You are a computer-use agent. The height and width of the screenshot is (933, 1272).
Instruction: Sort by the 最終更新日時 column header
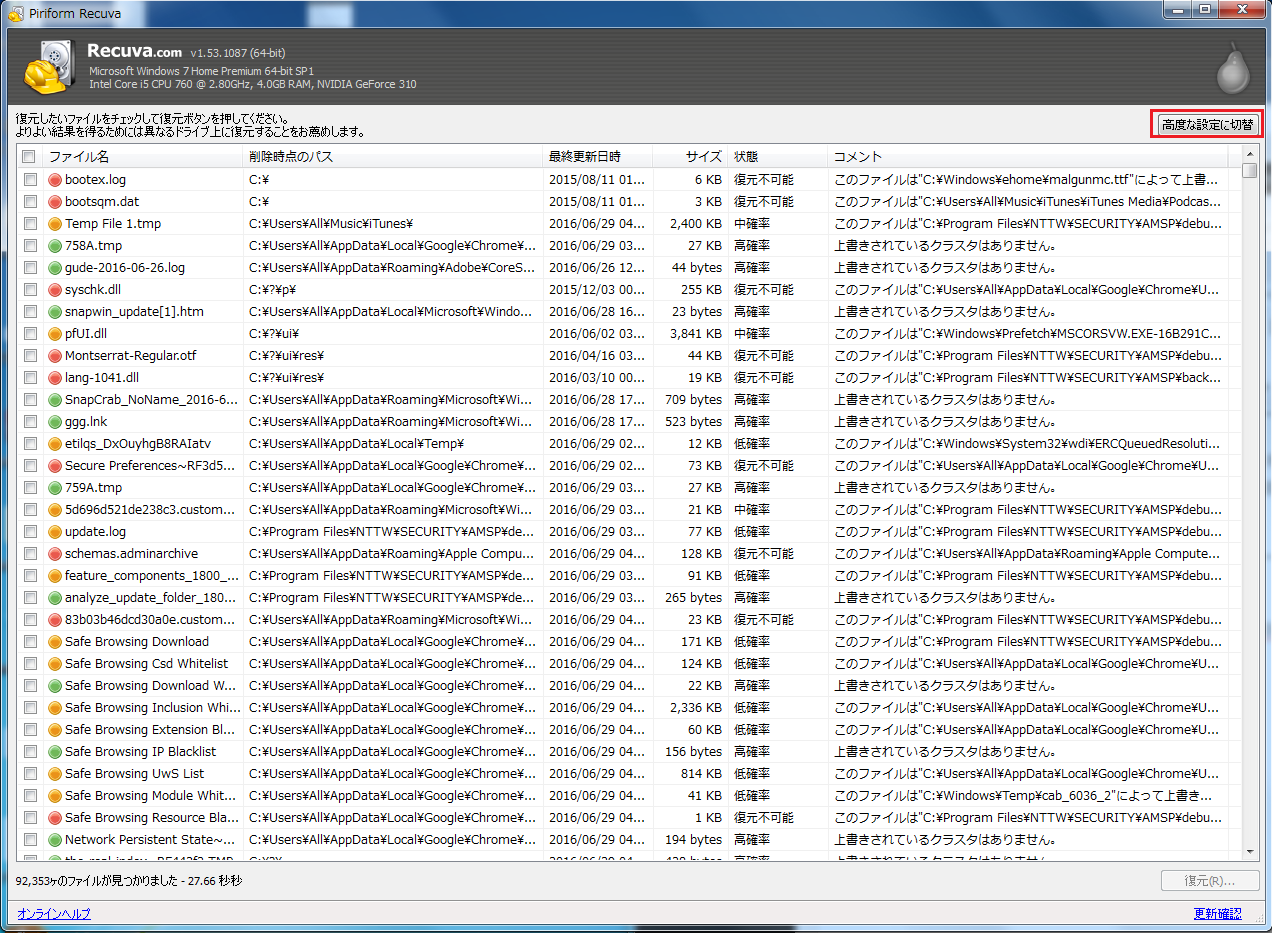tap(598, 157)
